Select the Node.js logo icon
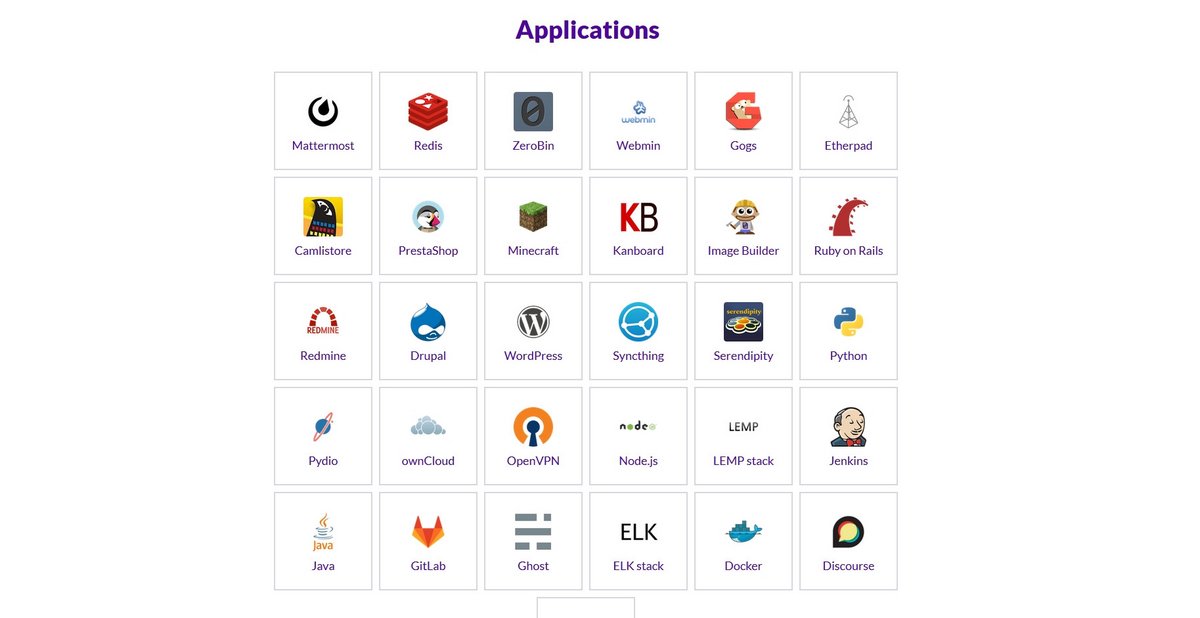 coord(638,427)
